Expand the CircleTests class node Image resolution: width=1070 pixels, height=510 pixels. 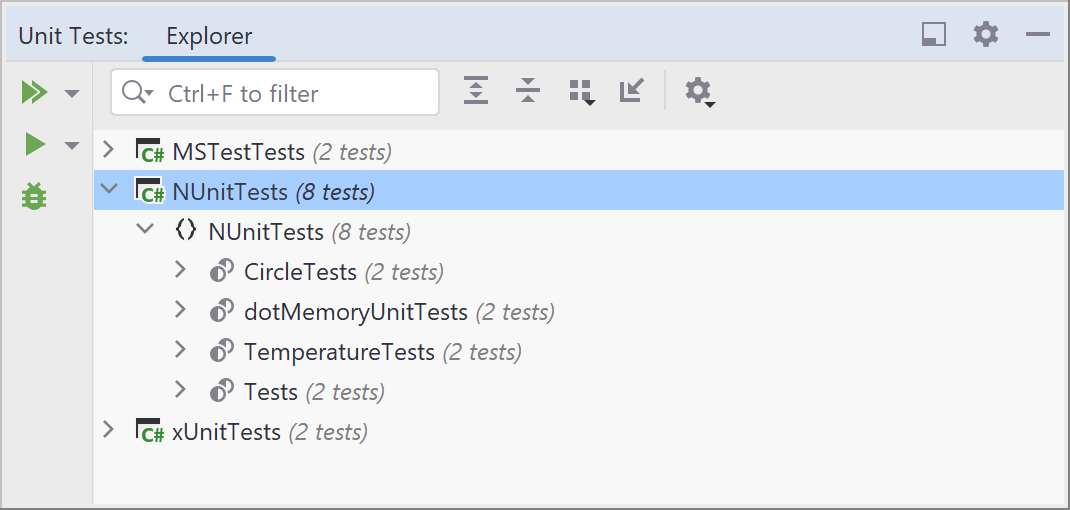coord(181,271)
